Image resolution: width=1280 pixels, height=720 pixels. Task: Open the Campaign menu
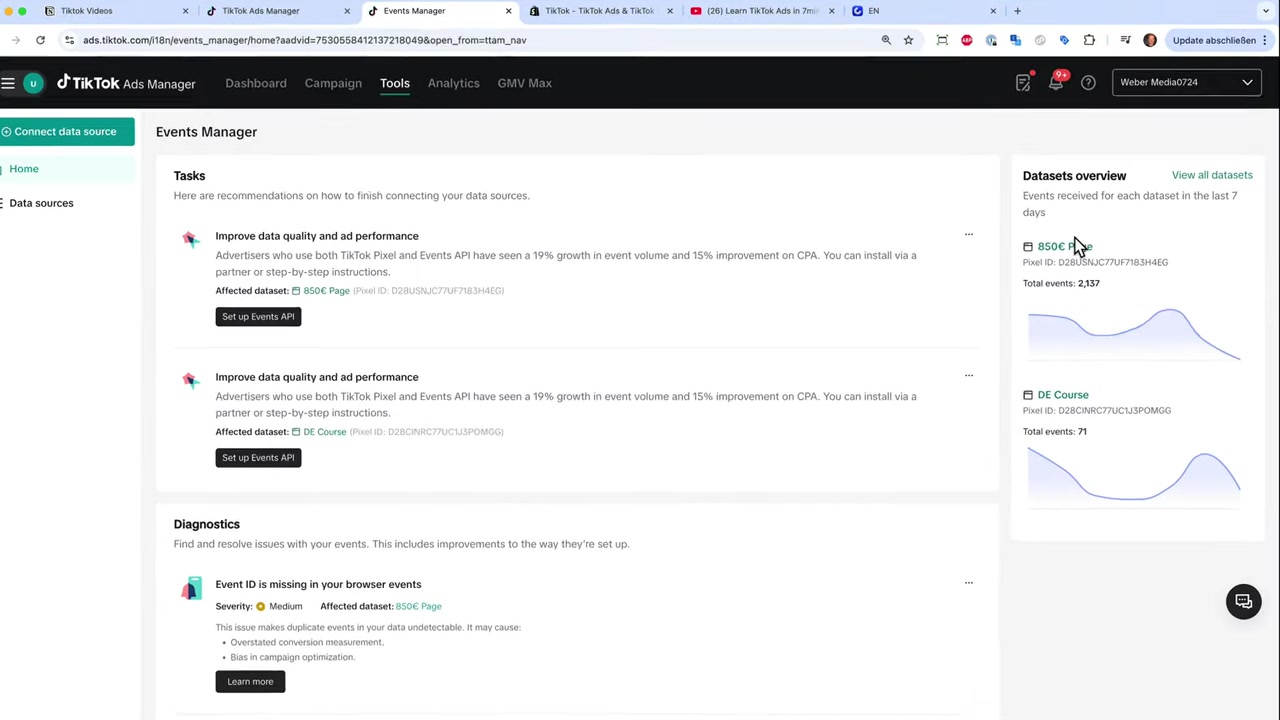tap(333, 83)
